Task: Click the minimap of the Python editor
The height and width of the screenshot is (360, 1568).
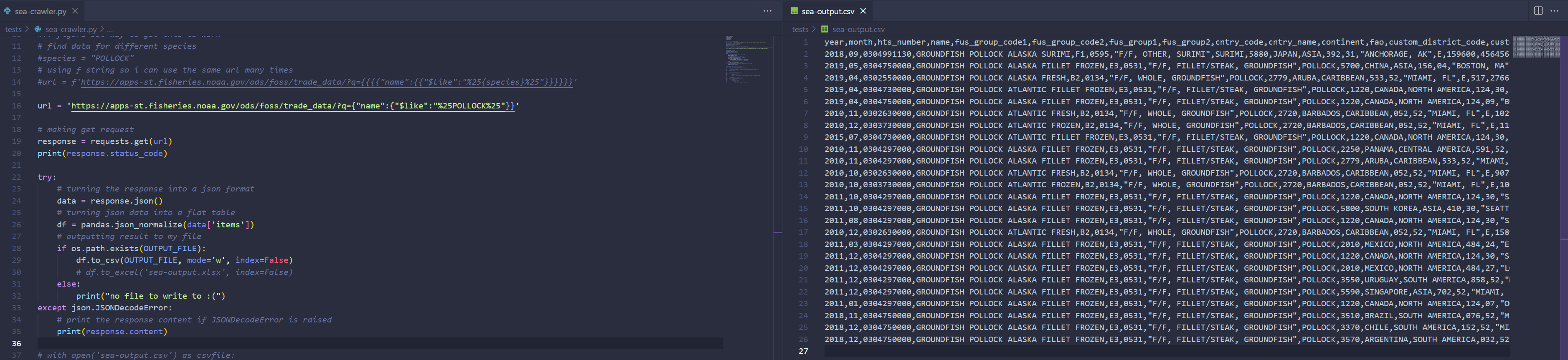Action: tap(748, 60)
